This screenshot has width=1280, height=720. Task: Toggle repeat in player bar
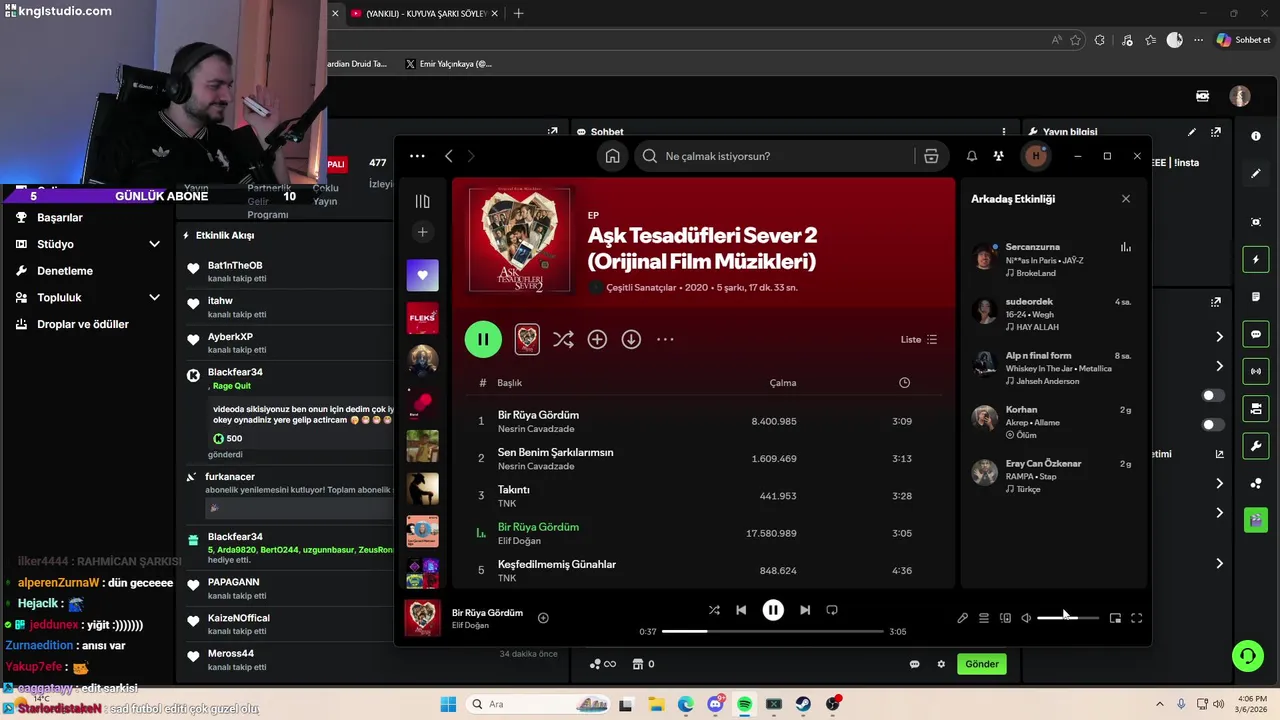coord(832,610)
